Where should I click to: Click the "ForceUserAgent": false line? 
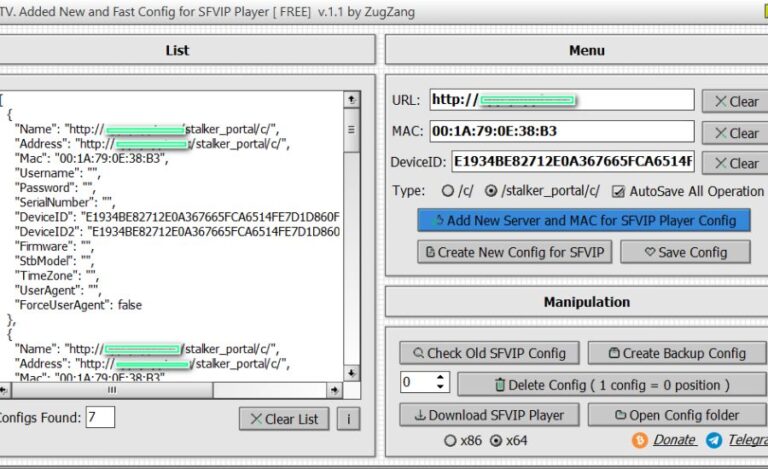point(78,305)
